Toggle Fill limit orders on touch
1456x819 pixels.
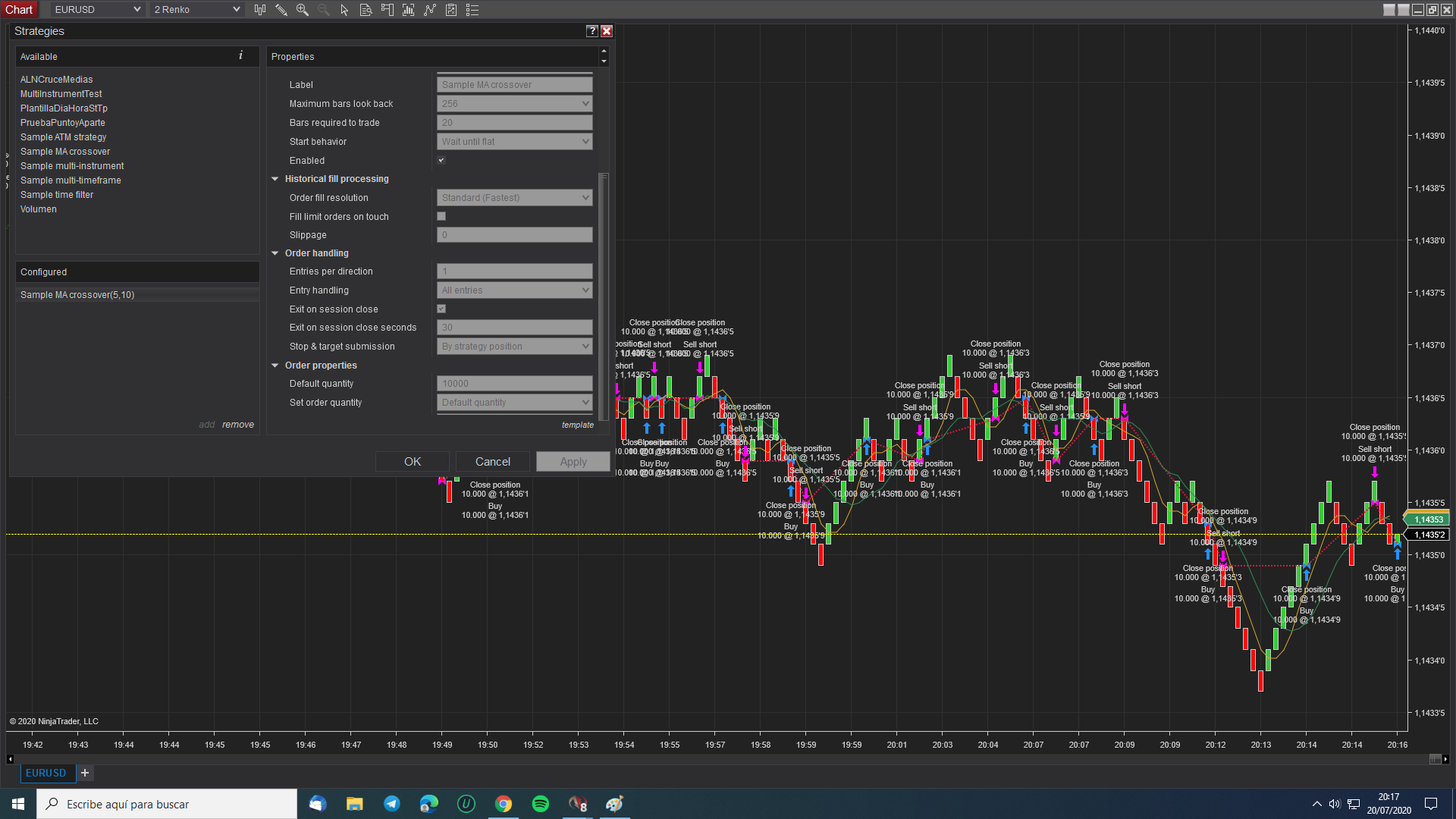[x=441, y=216]
